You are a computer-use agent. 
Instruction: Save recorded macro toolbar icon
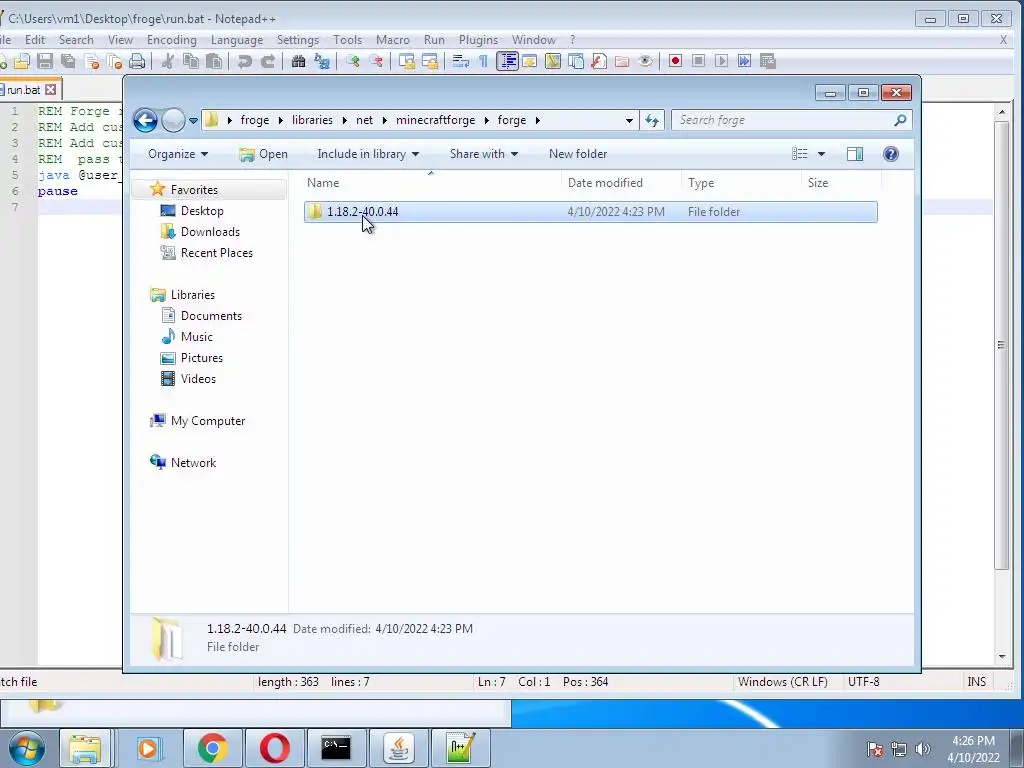tap(768, 61)
